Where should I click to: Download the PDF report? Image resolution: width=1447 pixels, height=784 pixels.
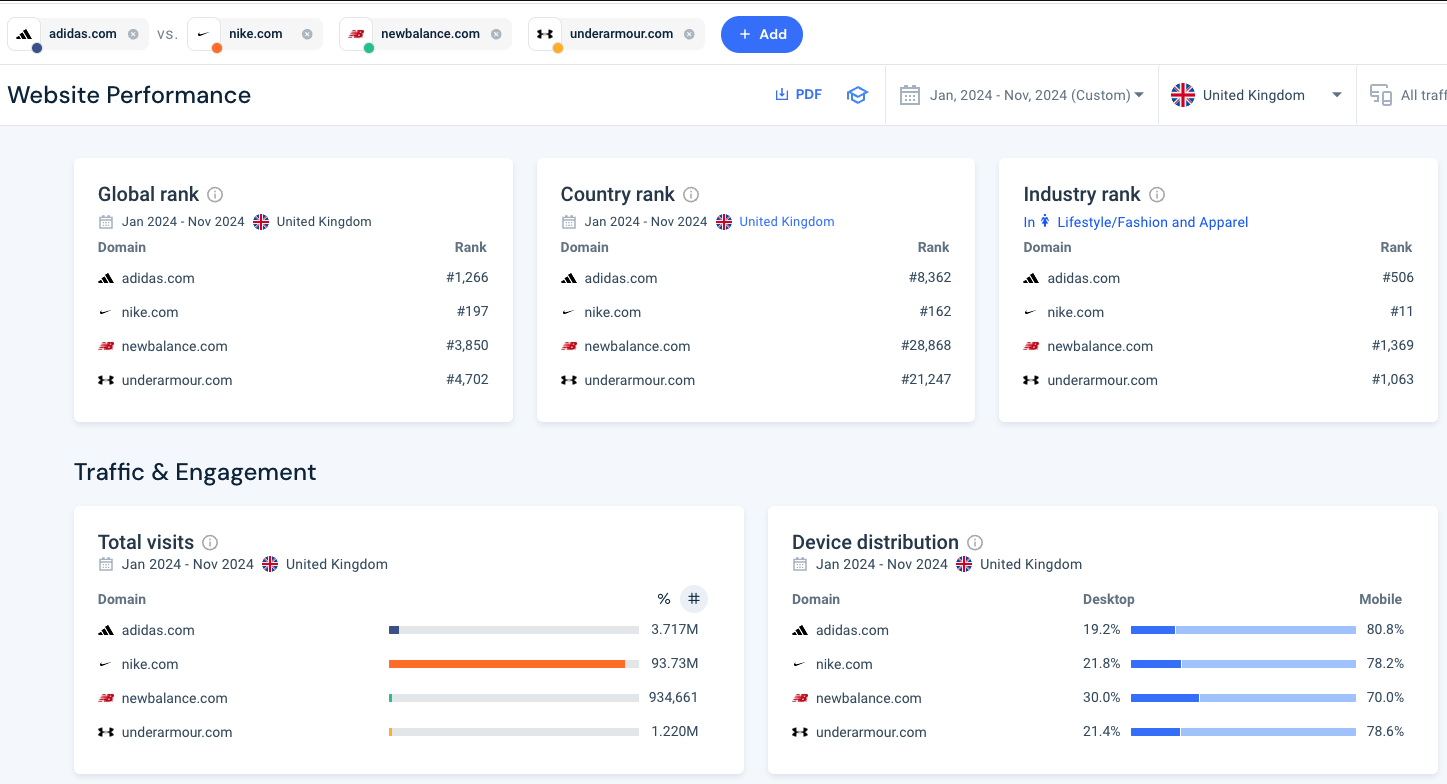tap(798, 95)
